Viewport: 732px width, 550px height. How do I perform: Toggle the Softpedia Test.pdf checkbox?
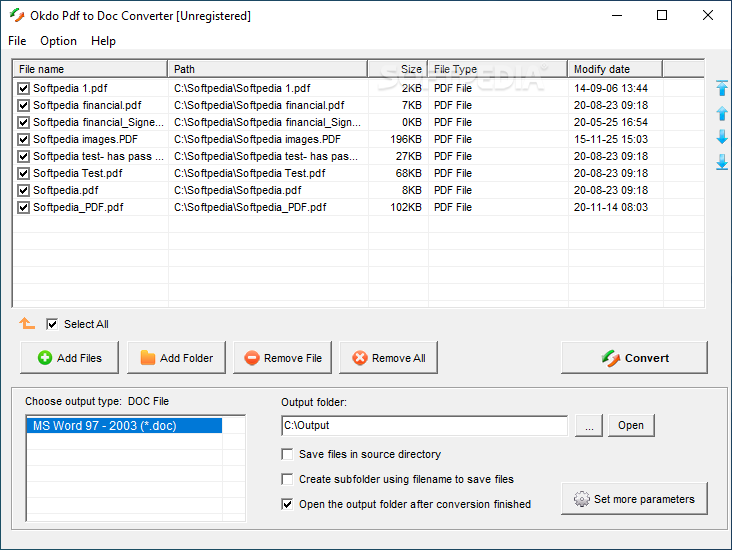23,173
